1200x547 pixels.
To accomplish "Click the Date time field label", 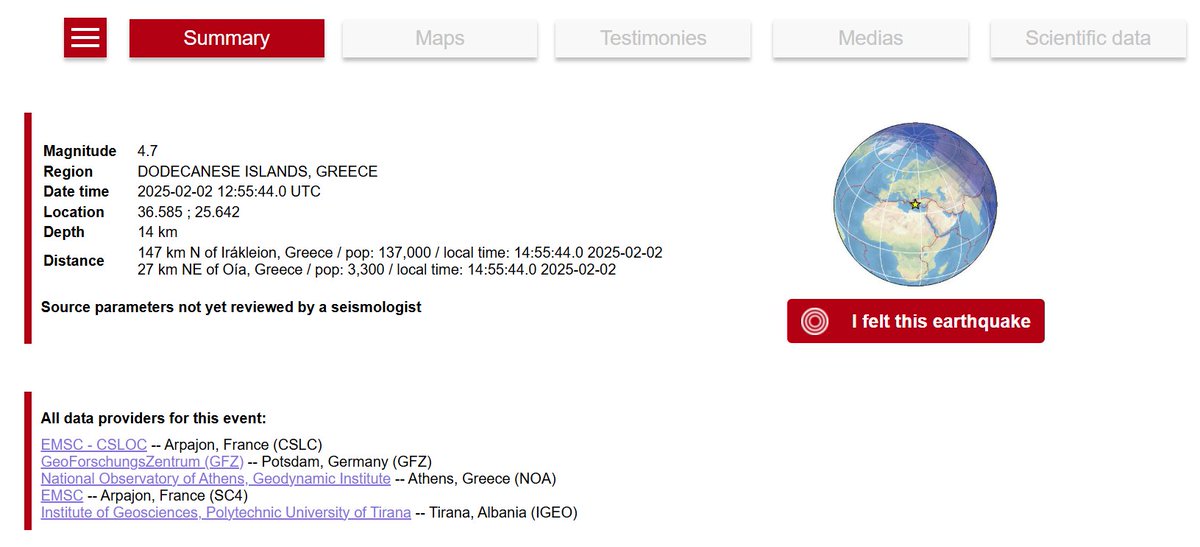I will (x=76, y=192).
